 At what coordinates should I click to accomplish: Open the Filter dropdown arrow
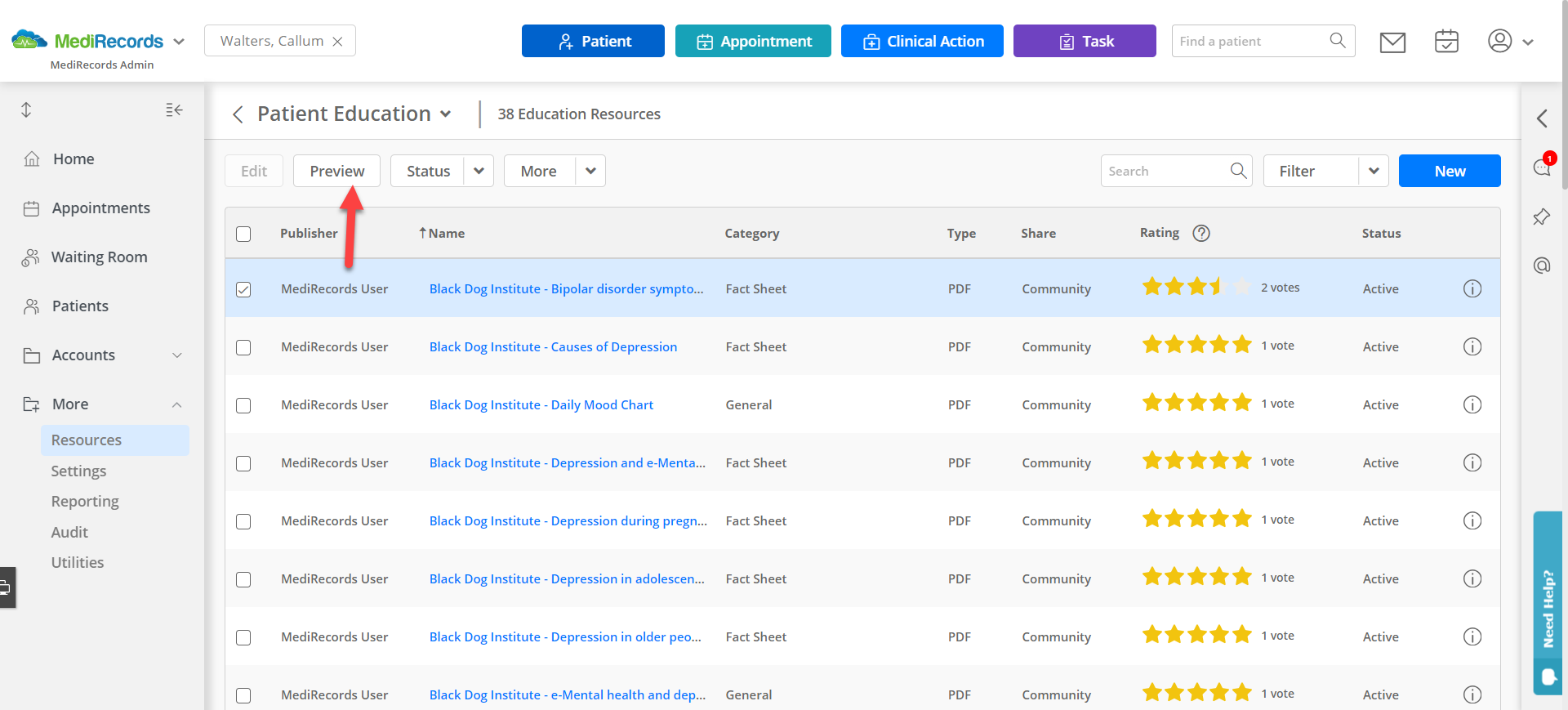1374,171
